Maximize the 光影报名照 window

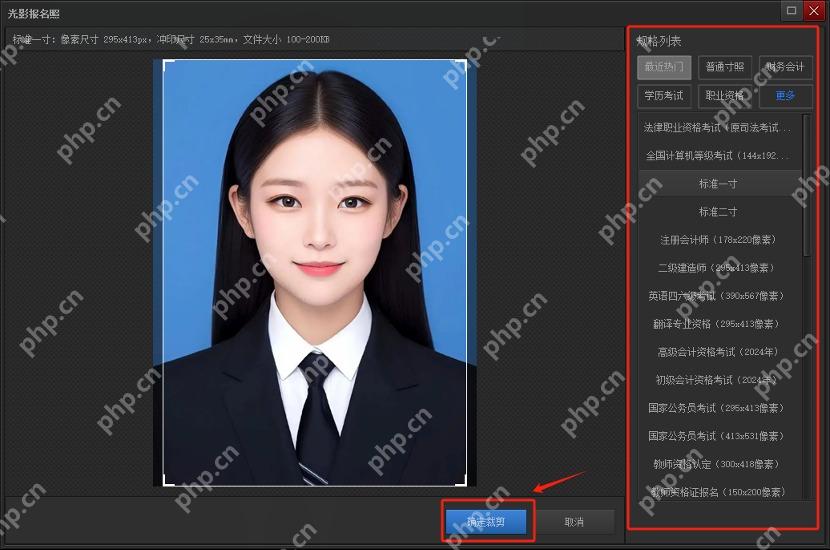coord(791,10)
